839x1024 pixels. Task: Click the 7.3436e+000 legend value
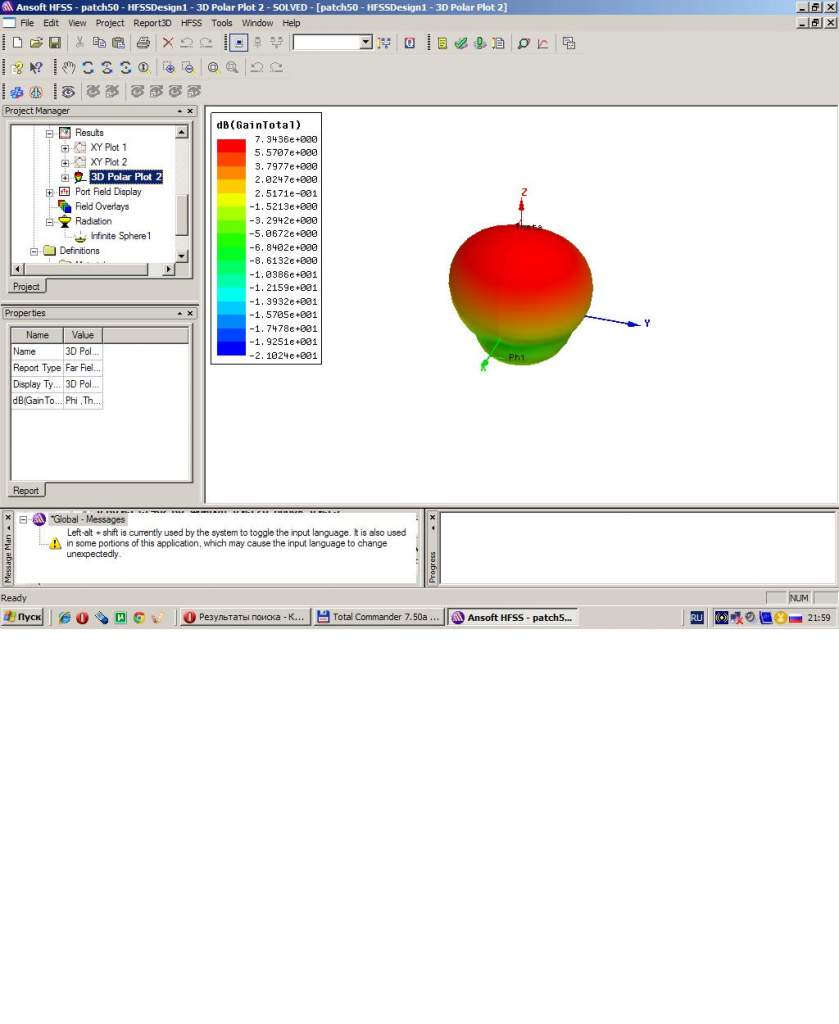coord(286,140)
